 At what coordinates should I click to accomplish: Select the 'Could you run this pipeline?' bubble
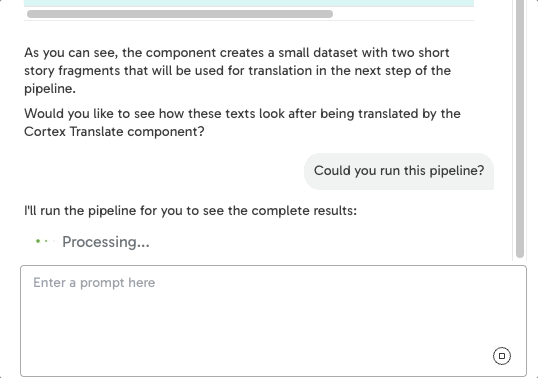pos(399,171)
